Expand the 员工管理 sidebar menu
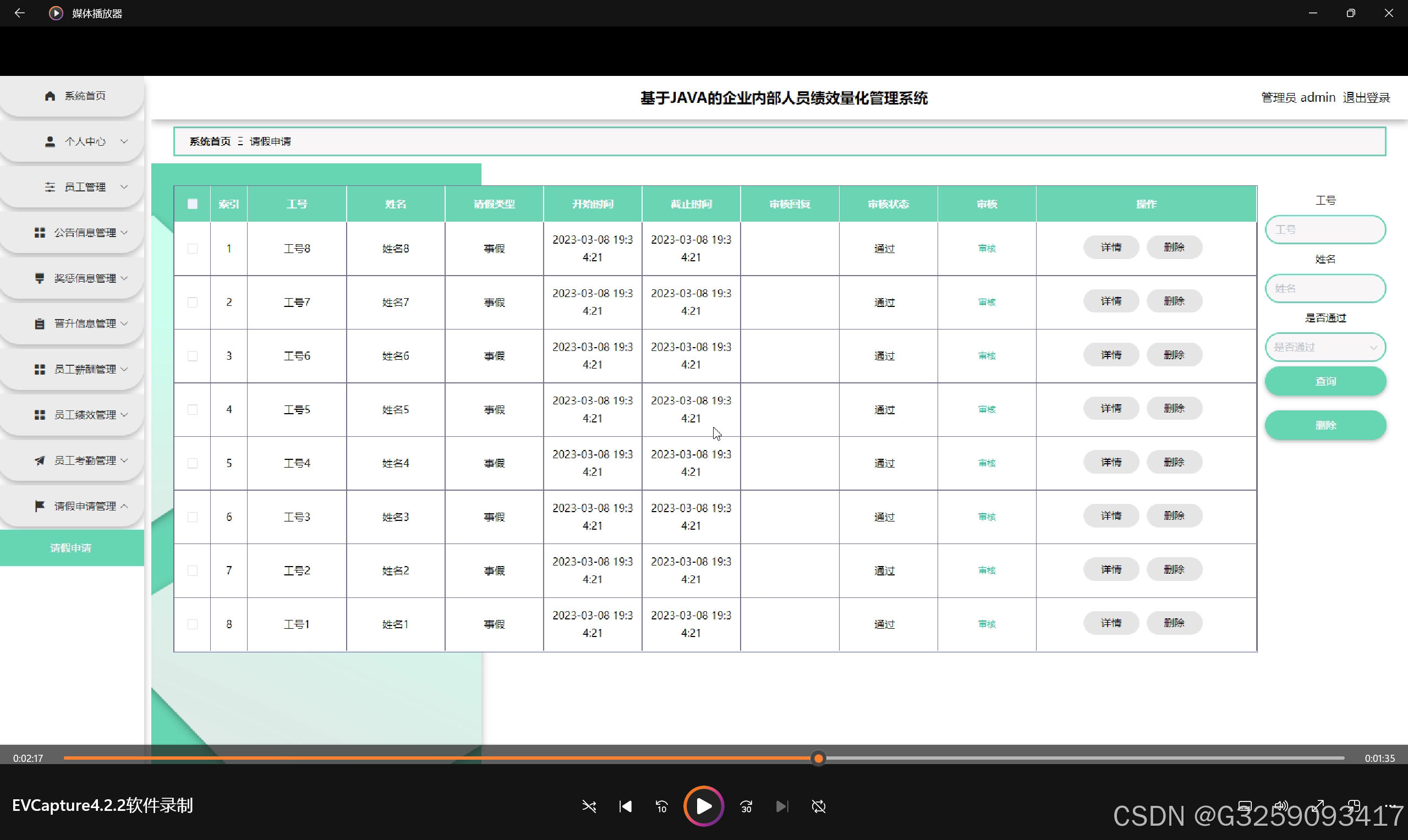This screenshot has width=1408, height=840. [x=72, y=187]
